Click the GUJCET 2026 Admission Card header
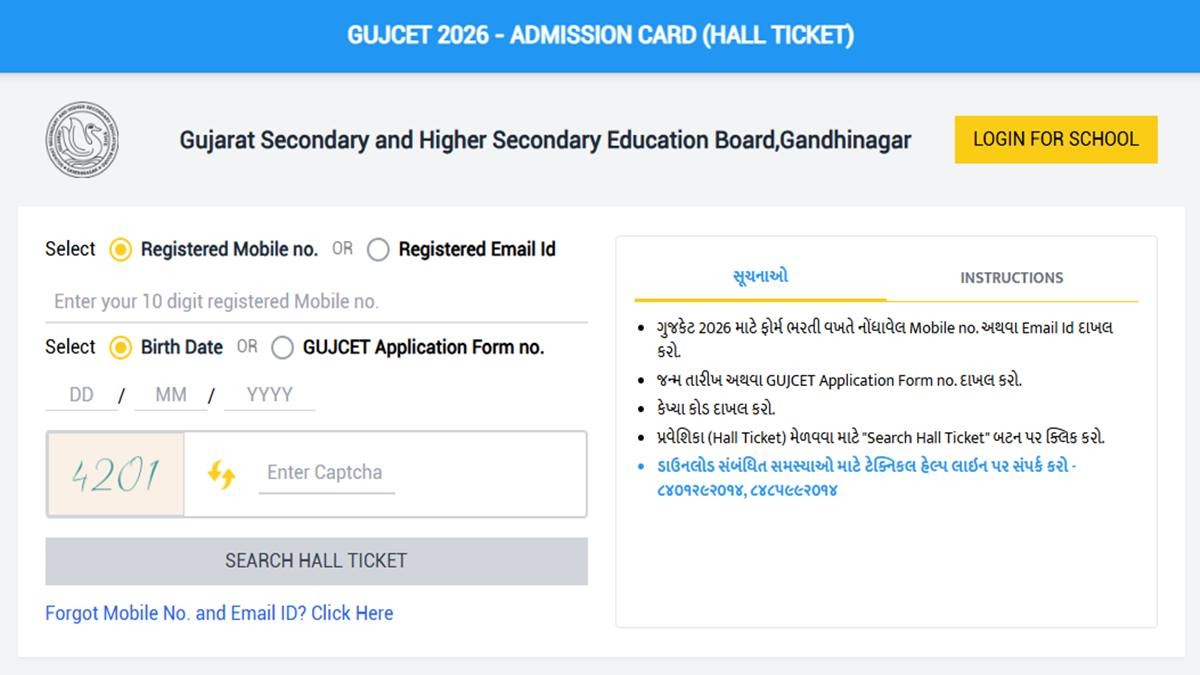This screenshot has height=675, width=1200. coord(600,36)
